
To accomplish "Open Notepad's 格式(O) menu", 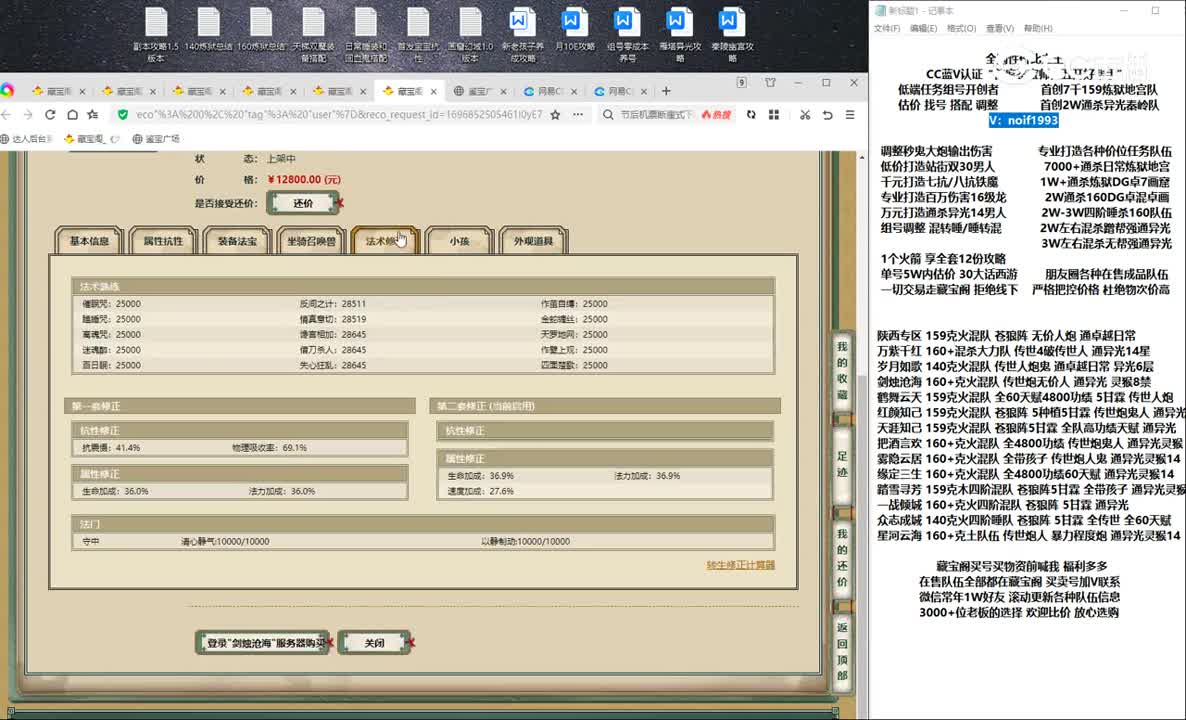I will pyautogui.click(x=961, y=29).
